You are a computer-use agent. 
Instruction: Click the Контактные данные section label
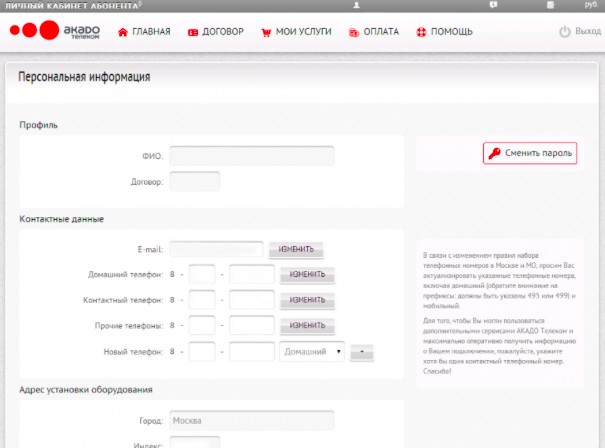[61, 219]
